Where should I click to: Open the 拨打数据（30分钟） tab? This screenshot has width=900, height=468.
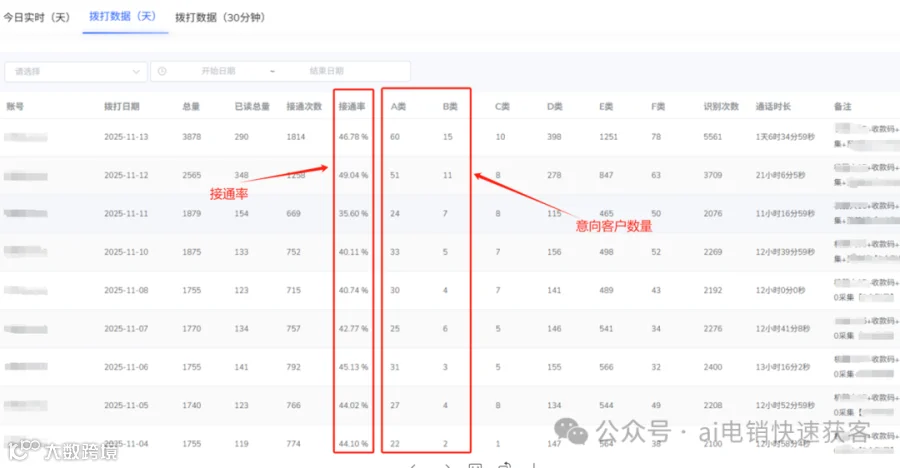click(221, 17)
